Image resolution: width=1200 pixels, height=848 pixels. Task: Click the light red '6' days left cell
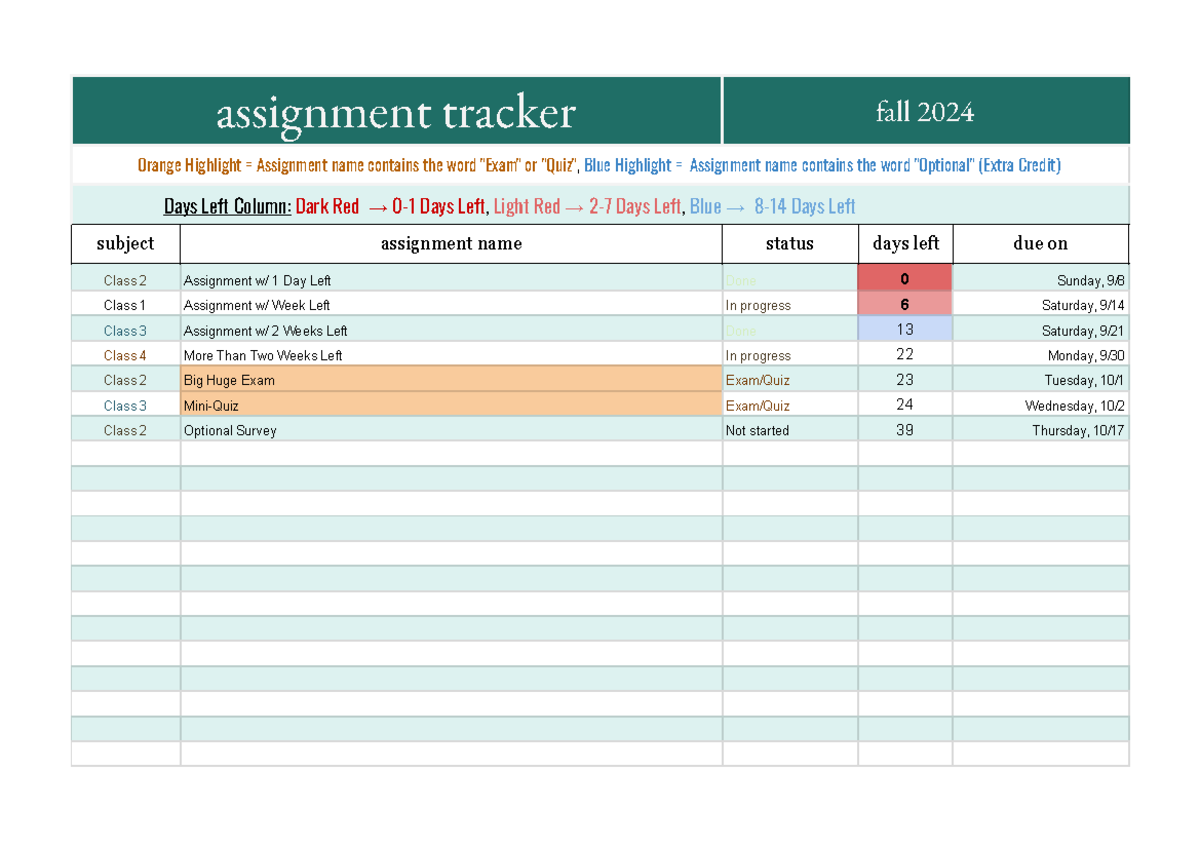click(x=905, y=304)
